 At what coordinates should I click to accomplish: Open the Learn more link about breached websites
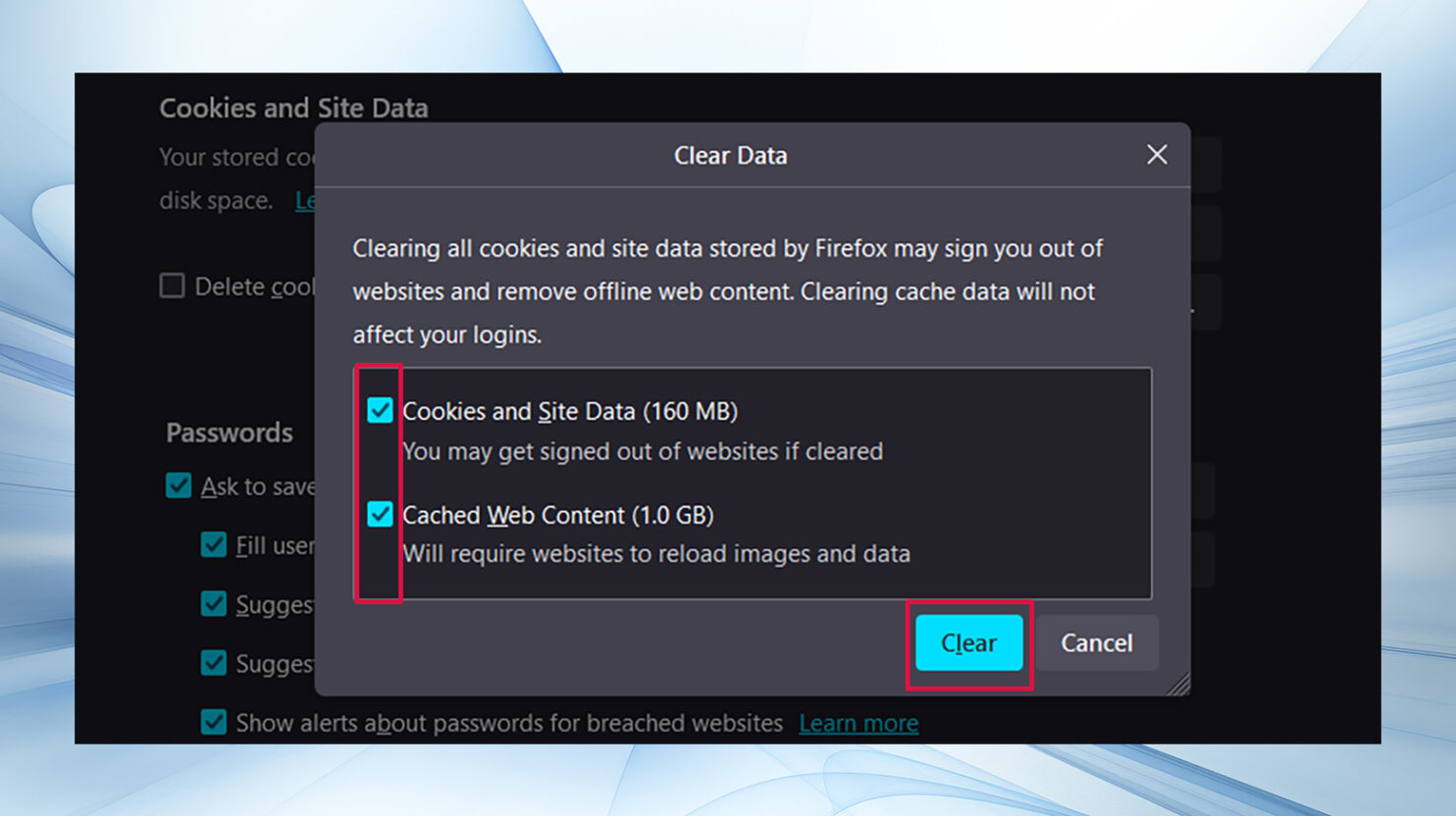[x=858, y=723]
